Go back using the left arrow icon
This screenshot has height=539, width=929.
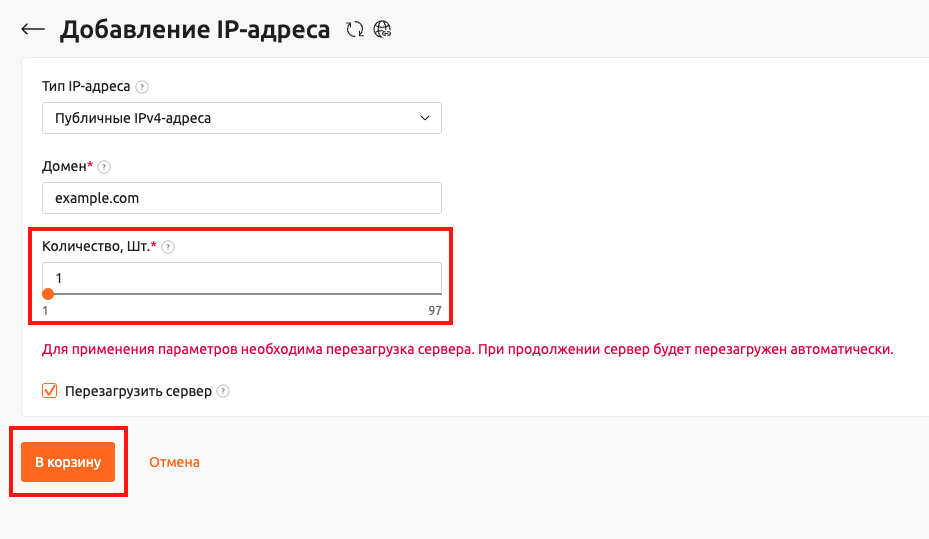coord(32,30)
